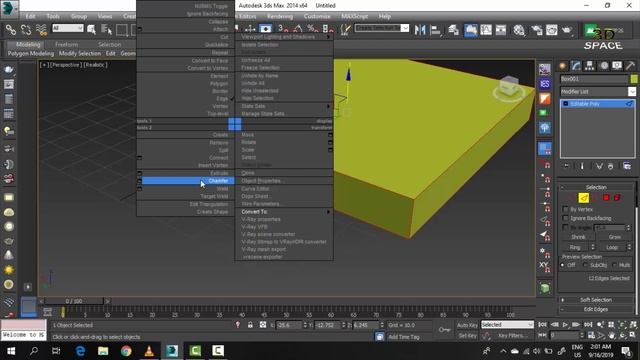Activate Element sub-object selection icon
This screenshot has height=360, width=640.
pos(617,198)
